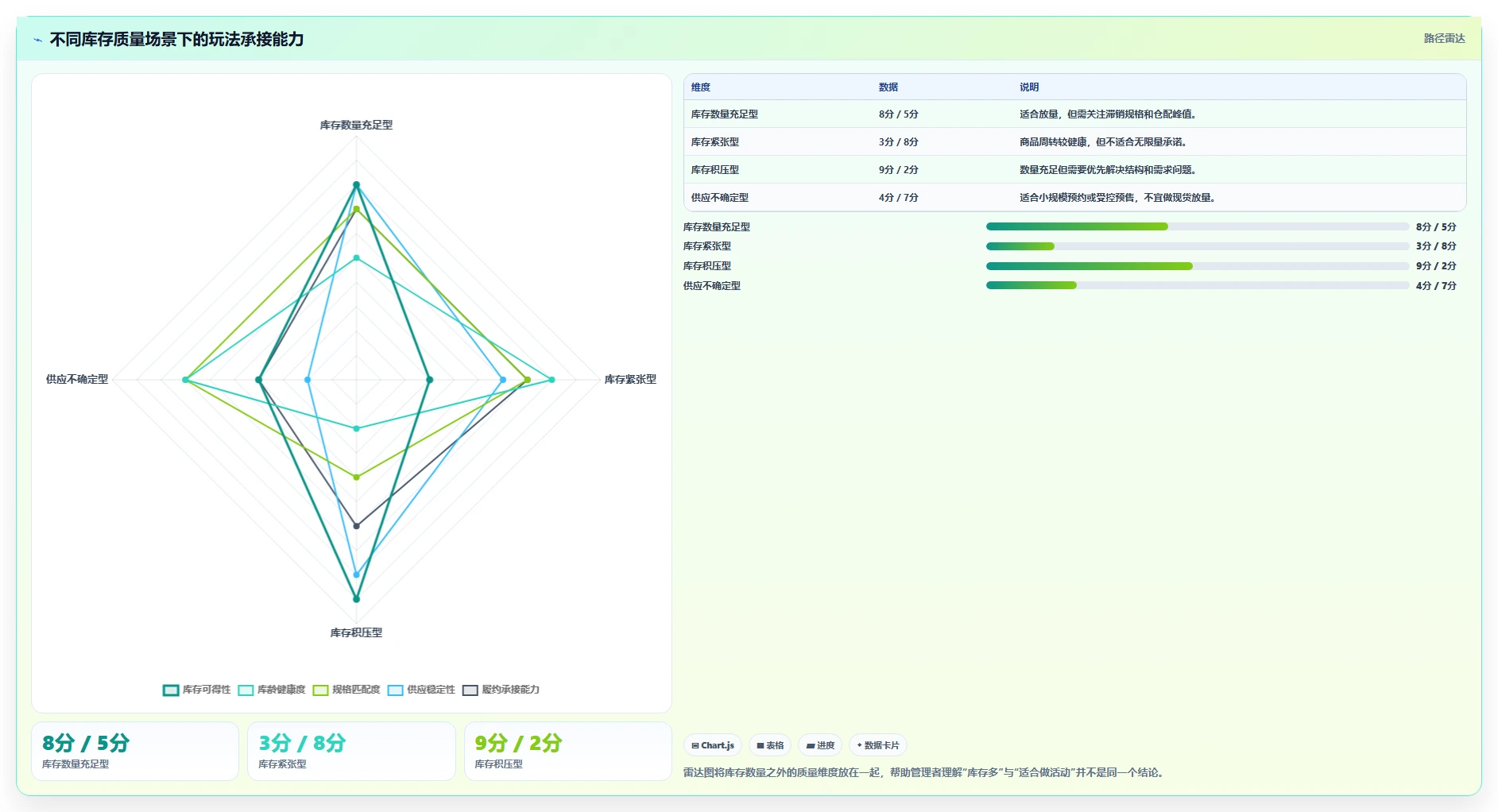Click radar axis label 库存积压型
Image resolution: width=1498 pixels, height=812 pixels.
[x=356, y=633]
